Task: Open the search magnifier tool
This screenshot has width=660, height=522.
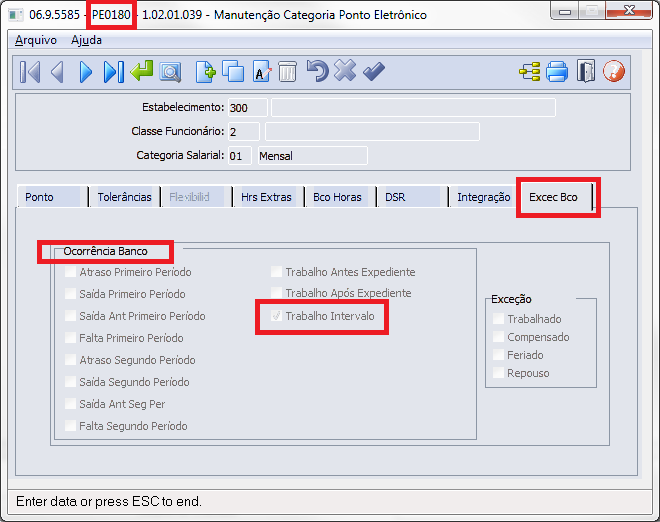Action: [x=170, y=72]
